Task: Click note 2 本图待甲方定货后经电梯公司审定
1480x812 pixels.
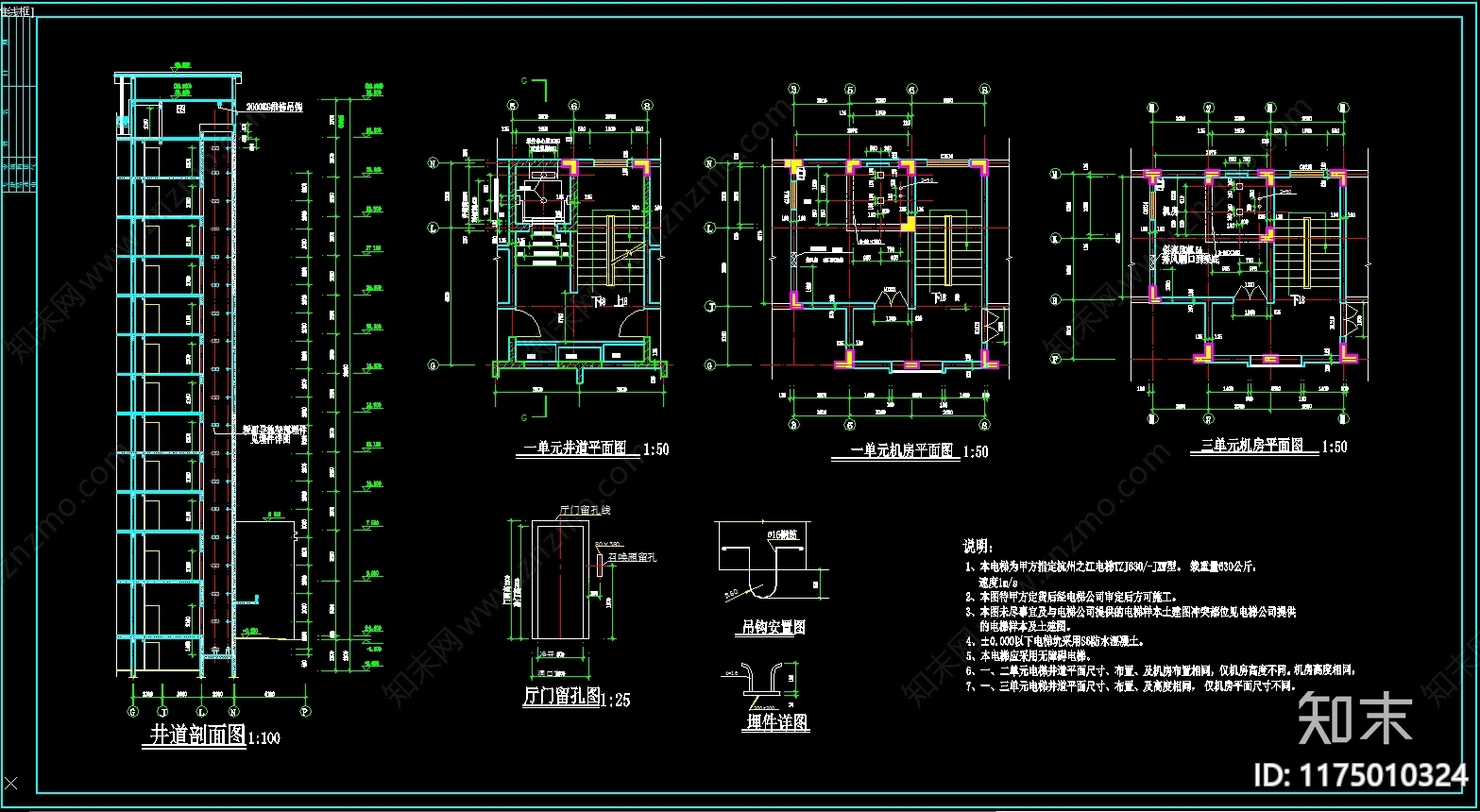Action: [x=1073, y=598]
